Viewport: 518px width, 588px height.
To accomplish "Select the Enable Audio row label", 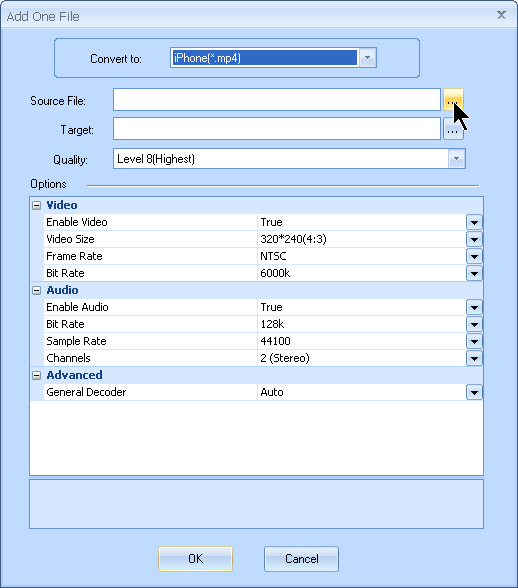I will coord(77,307).
